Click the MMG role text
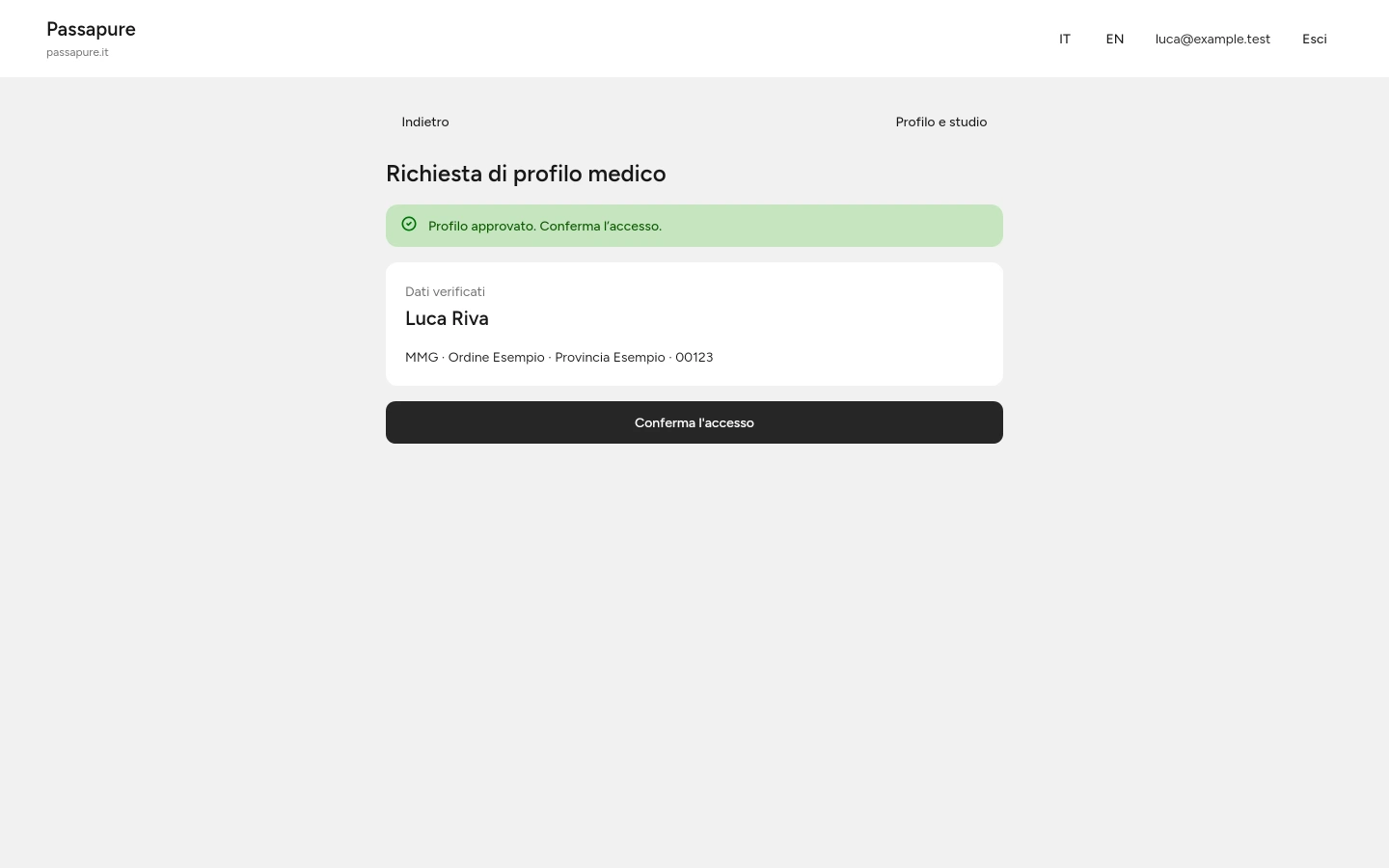 (422, 357)
